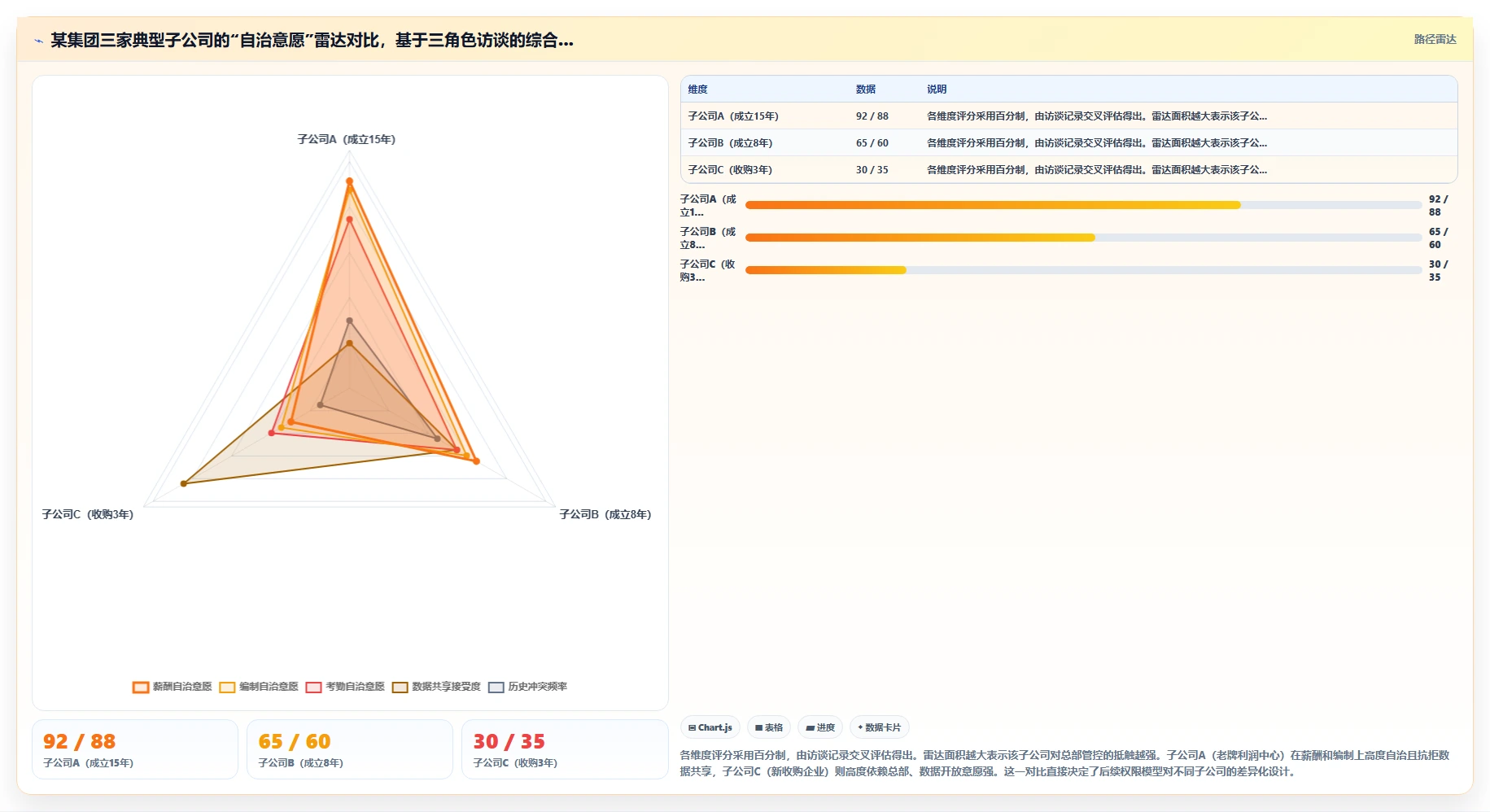Click the description paragraph below the chips
1490x812 pixels.
[x=1065, y=763]
